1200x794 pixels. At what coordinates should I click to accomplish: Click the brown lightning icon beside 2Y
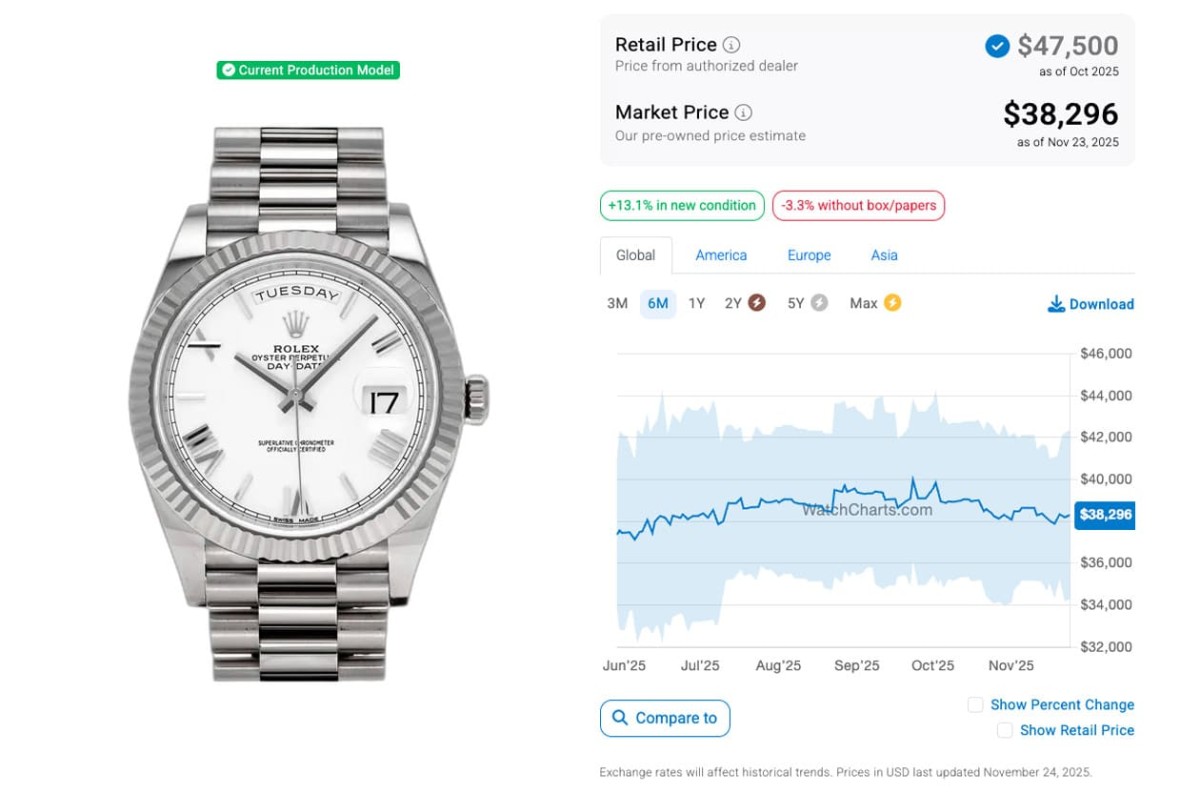(x=757, y=303)
